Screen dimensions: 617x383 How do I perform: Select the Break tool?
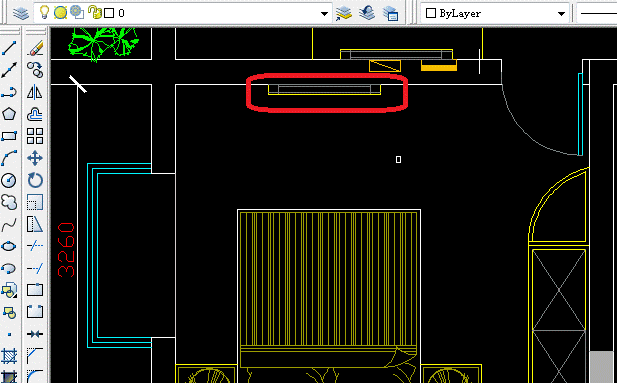point(35,313)
